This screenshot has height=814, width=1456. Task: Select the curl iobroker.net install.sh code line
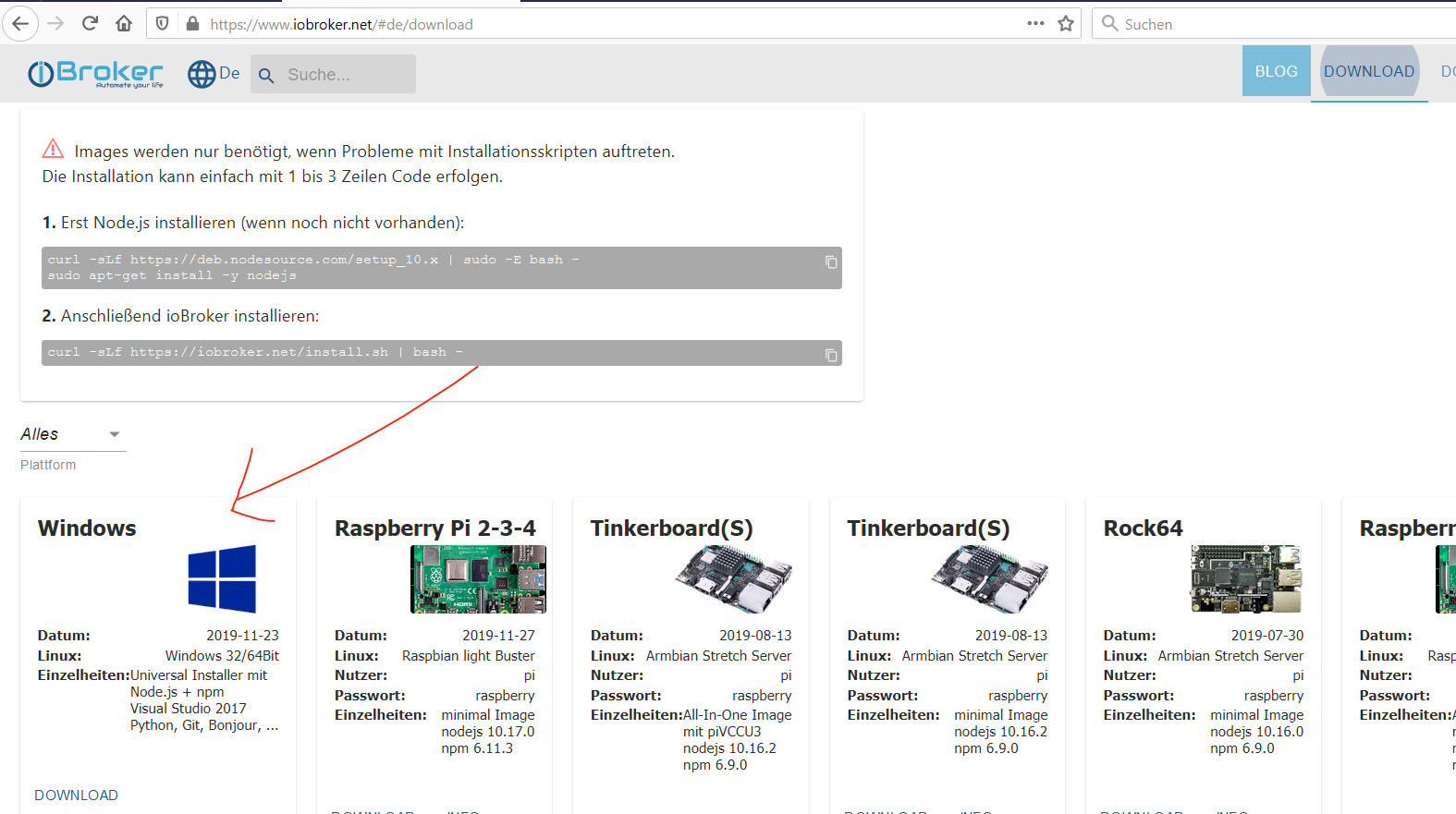pos(442,353)
